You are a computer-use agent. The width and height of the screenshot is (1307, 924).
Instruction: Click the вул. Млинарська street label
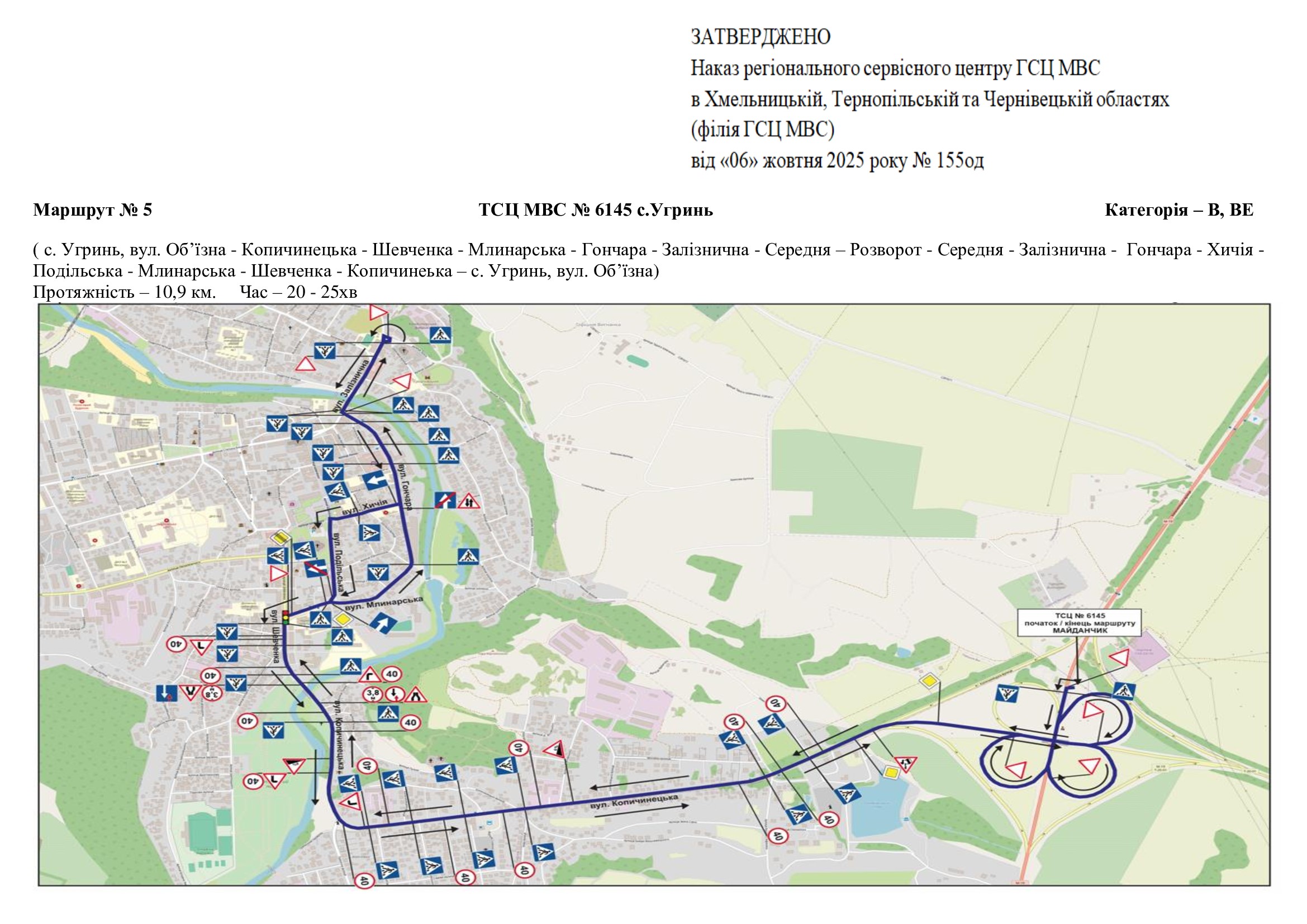click(383, 603)
